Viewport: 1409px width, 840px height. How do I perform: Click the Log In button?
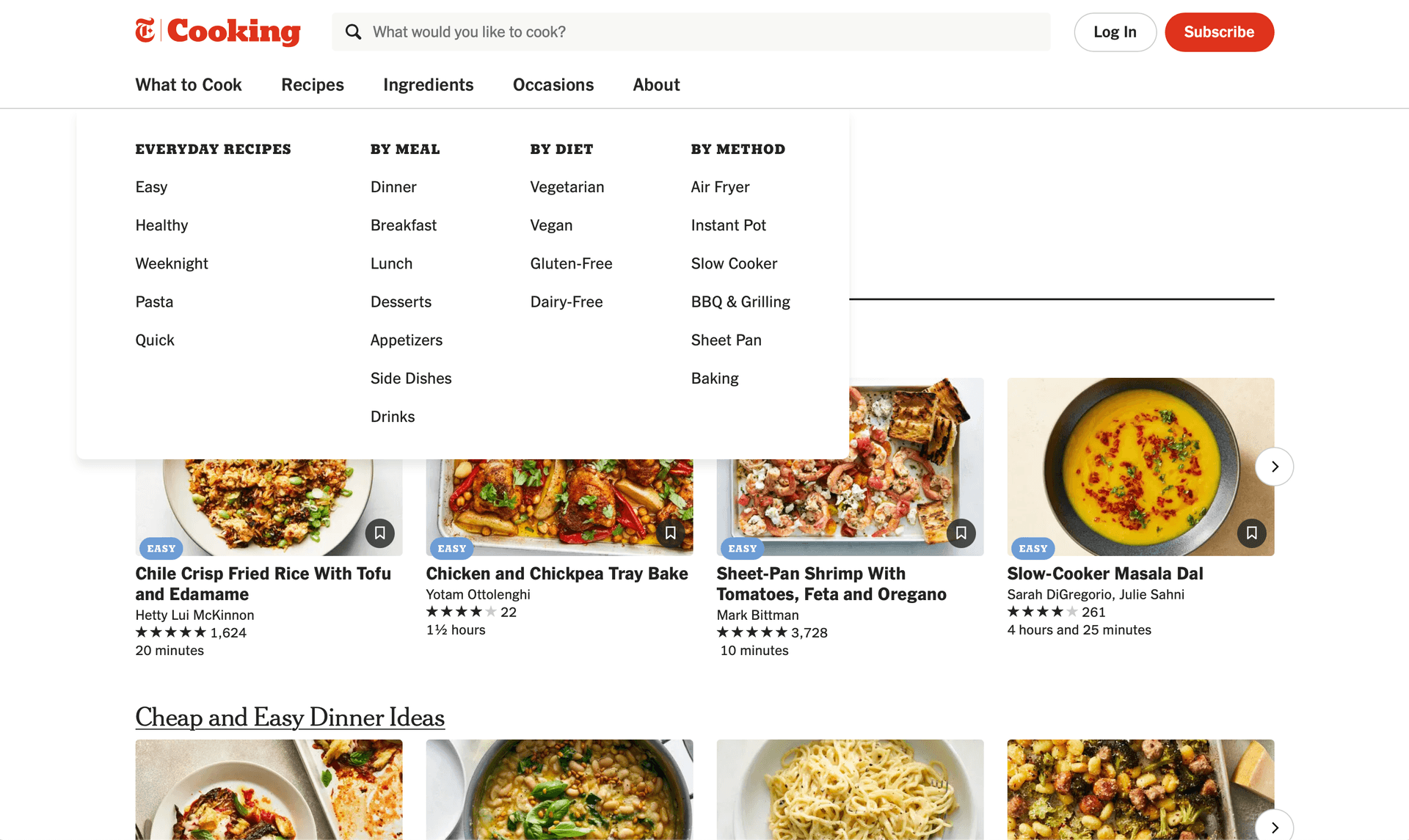(x=1115, y=32)
